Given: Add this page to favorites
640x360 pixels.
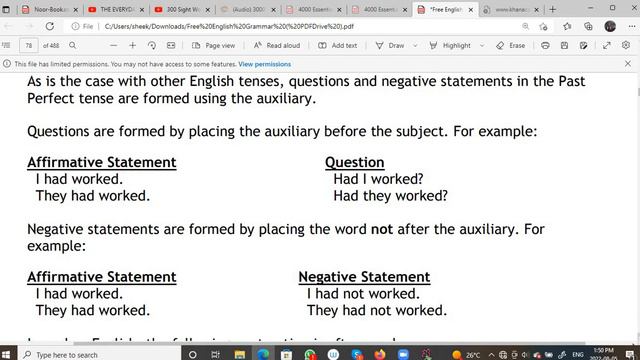Looking at the screenshot, I should pos(543,27).
